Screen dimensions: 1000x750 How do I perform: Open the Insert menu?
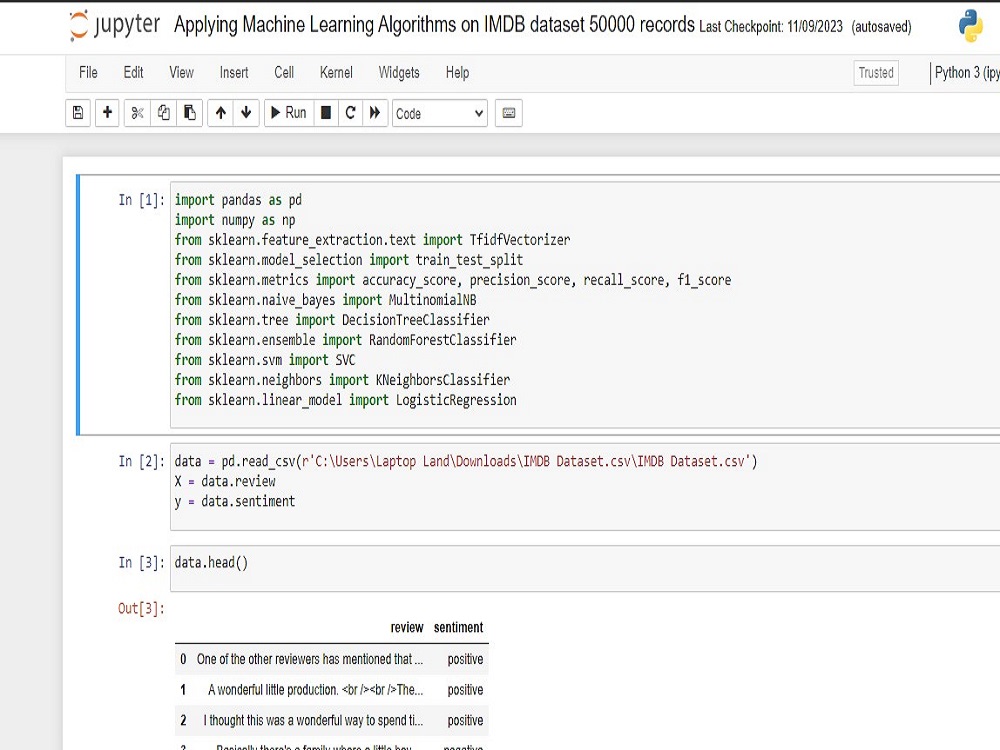click(x=233, y=73)
